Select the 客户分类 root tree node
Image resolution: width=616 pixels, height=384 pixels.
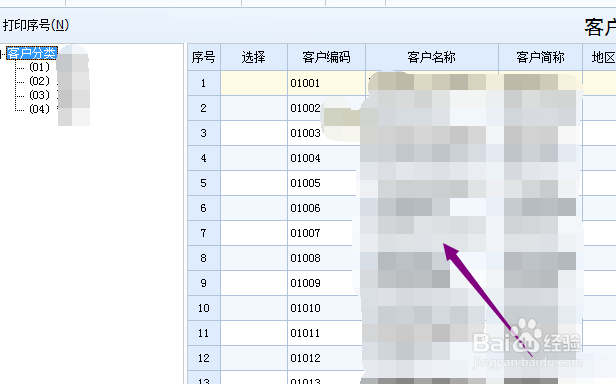point(32,53)
